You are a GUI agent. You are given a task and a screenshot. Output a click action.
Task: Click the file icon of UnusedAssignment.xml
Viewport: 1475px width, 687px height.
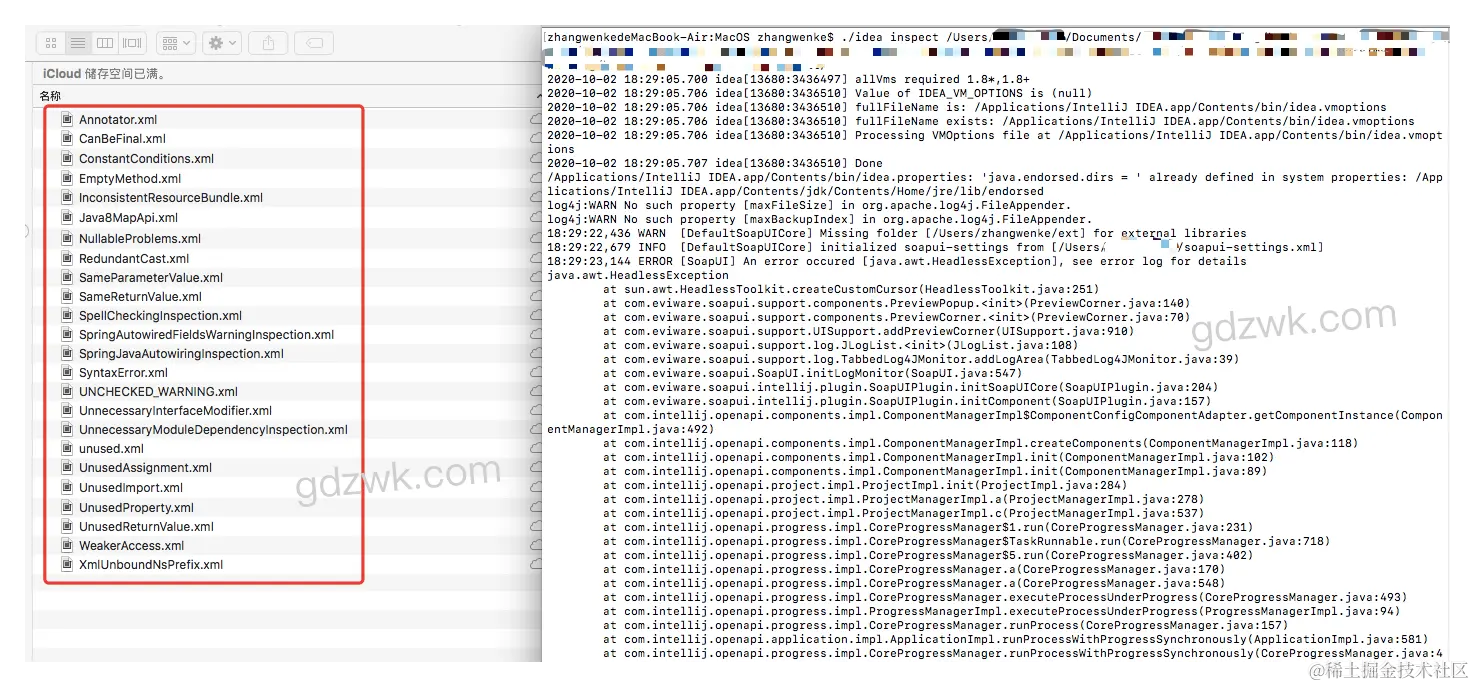coord(68,467)
